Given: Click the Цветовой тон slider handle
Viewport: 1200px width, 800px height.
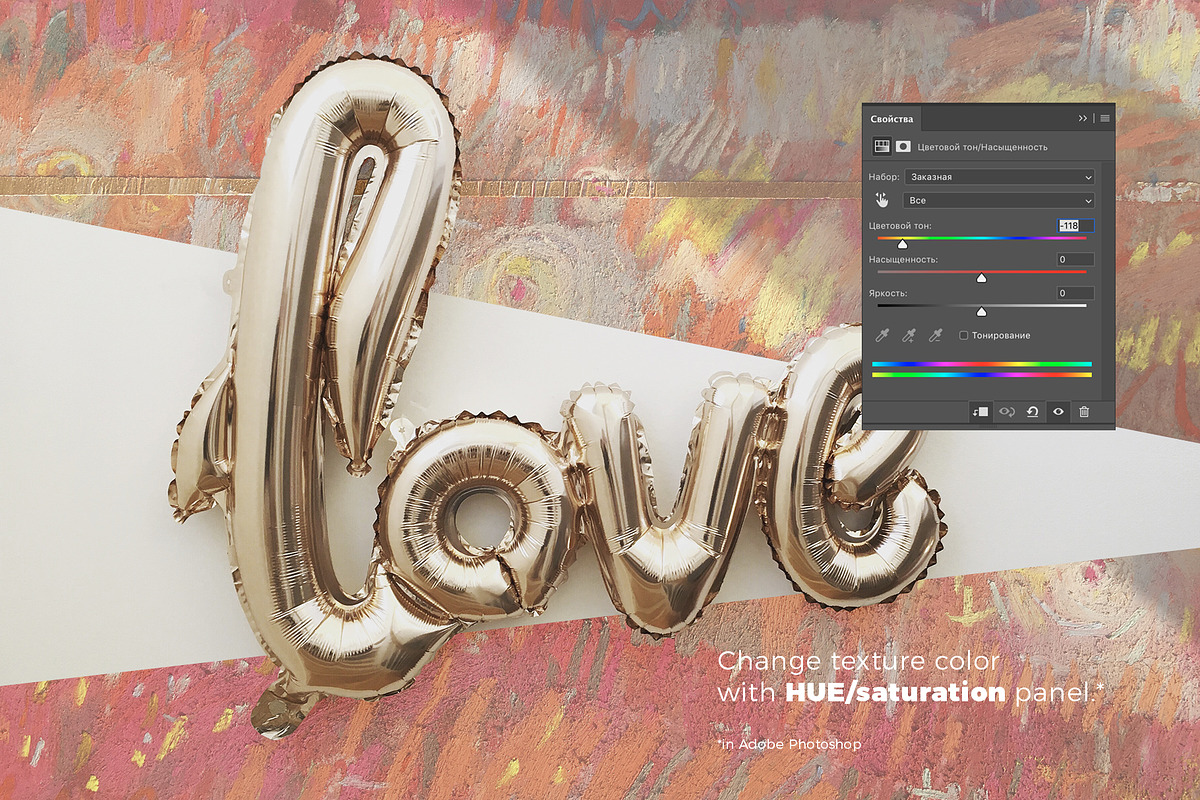Looking at the screenshot, I should (x=902, y=244).
